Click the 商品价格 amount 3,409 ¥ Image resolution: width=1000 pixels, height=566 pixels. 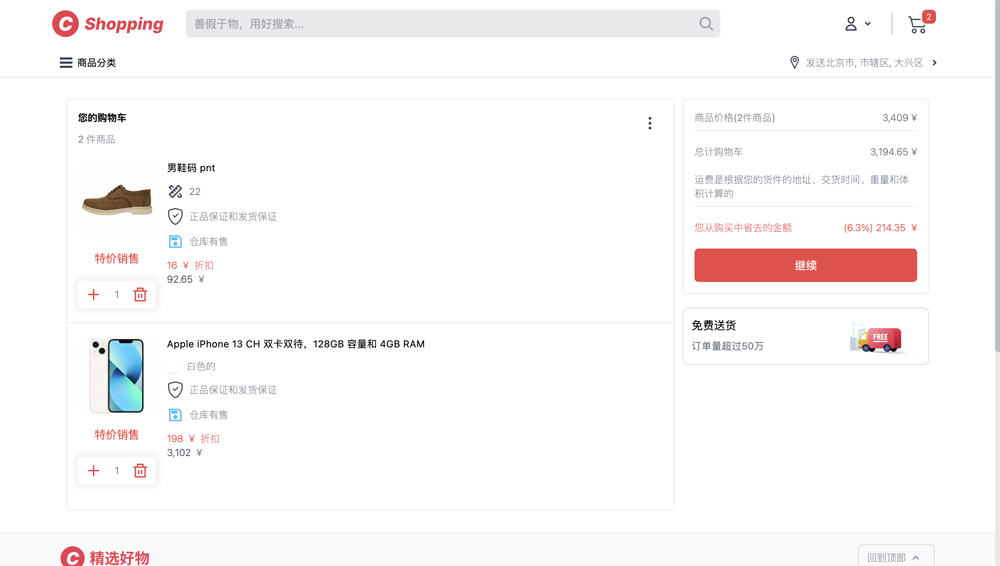pyautogui.click(x=900, y=117)
